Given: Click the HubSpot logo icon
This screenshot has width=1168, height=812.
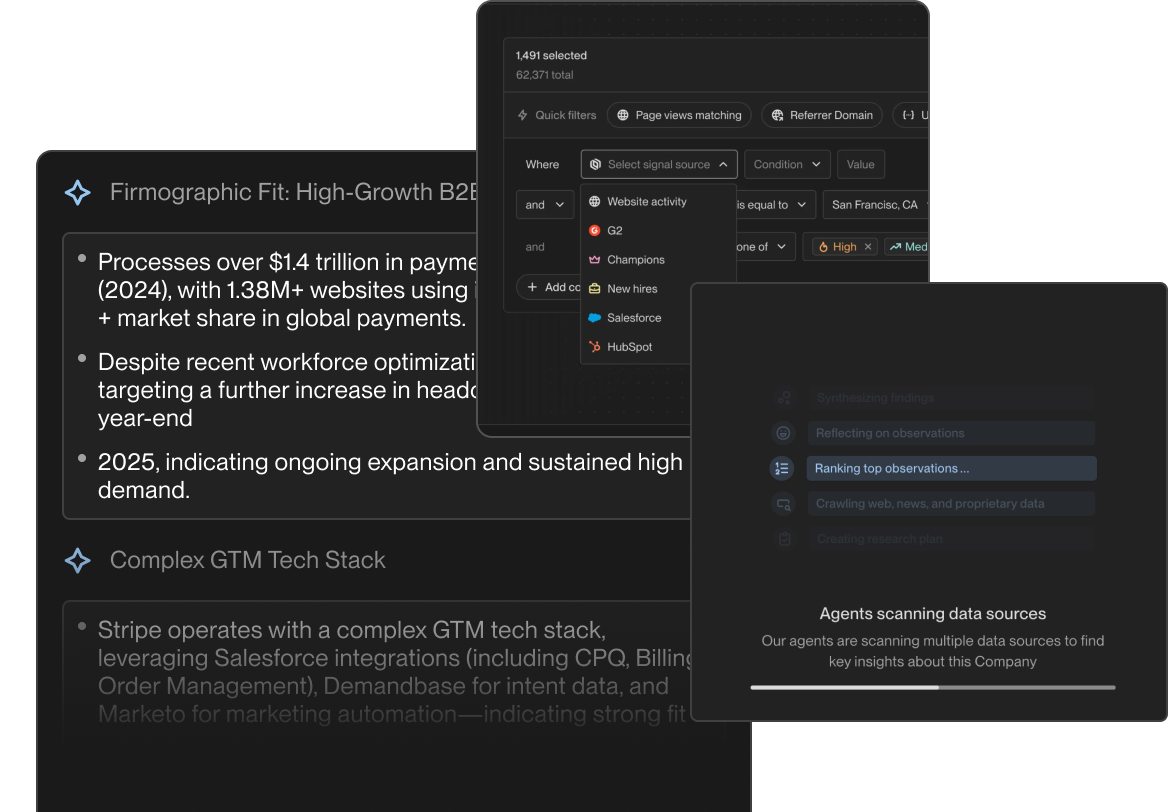Looking at the screenshot, I should tap(594, 346).
